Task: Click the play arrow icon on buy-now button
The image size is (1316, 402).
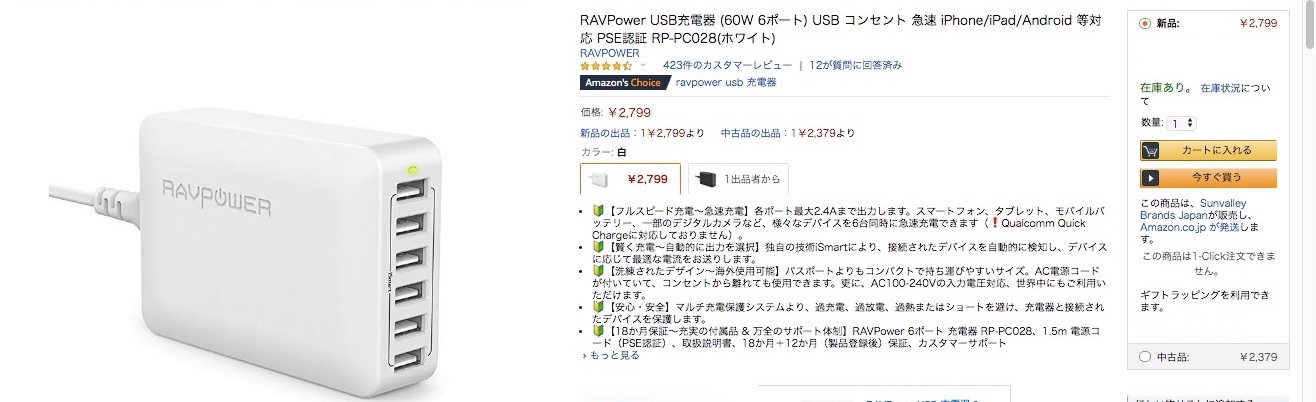Action: pos(1150,178)
